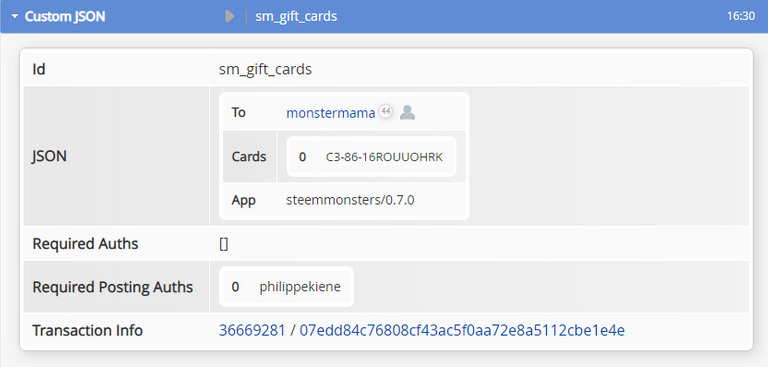Select sm_gift_cards text in the header

(x=296, y=17)
